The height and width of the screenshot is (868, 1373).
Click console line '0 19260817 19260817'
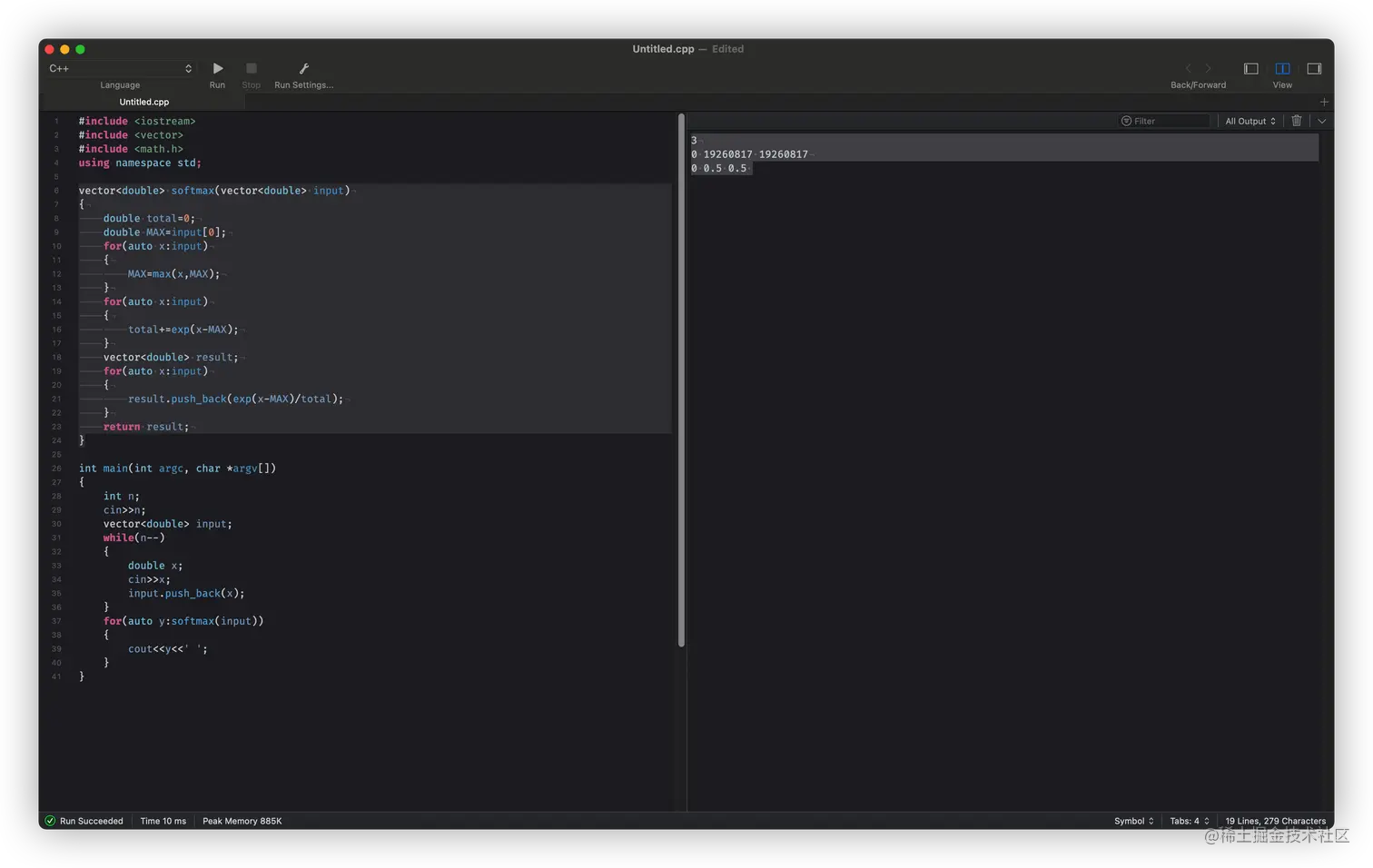[x=749, y=154]
